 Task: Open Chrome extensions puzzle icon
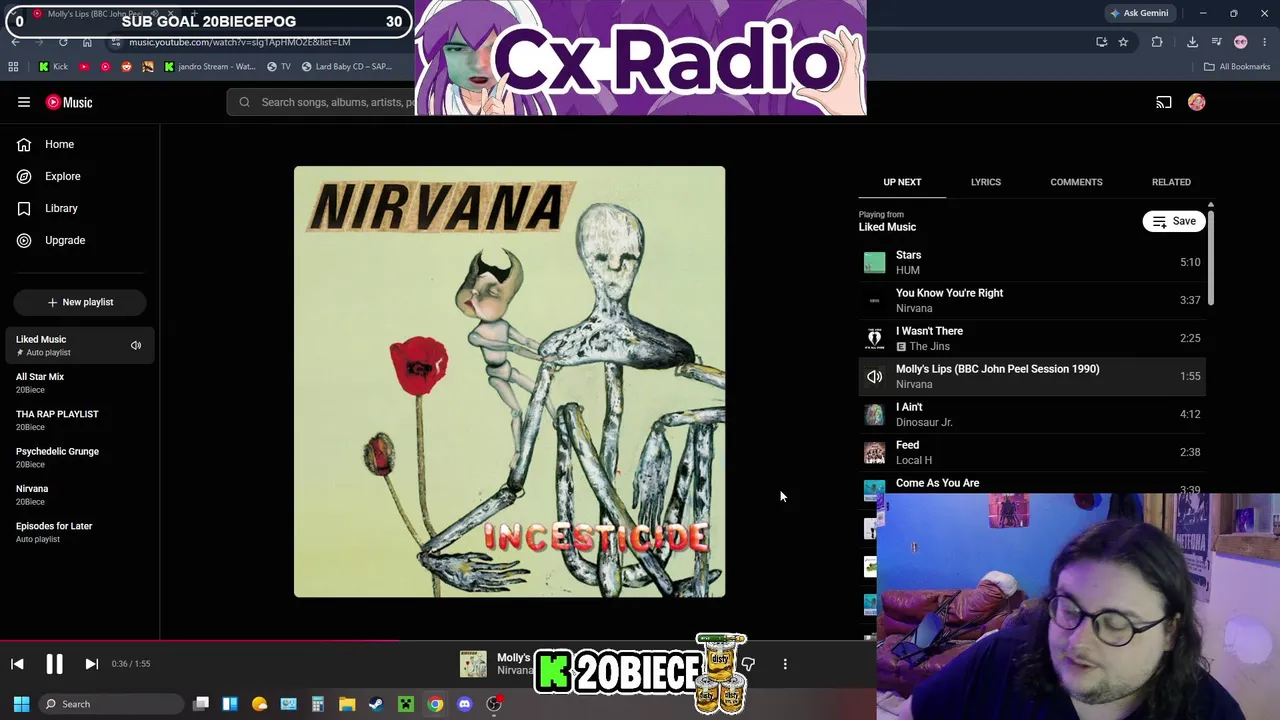point(1157,42)
